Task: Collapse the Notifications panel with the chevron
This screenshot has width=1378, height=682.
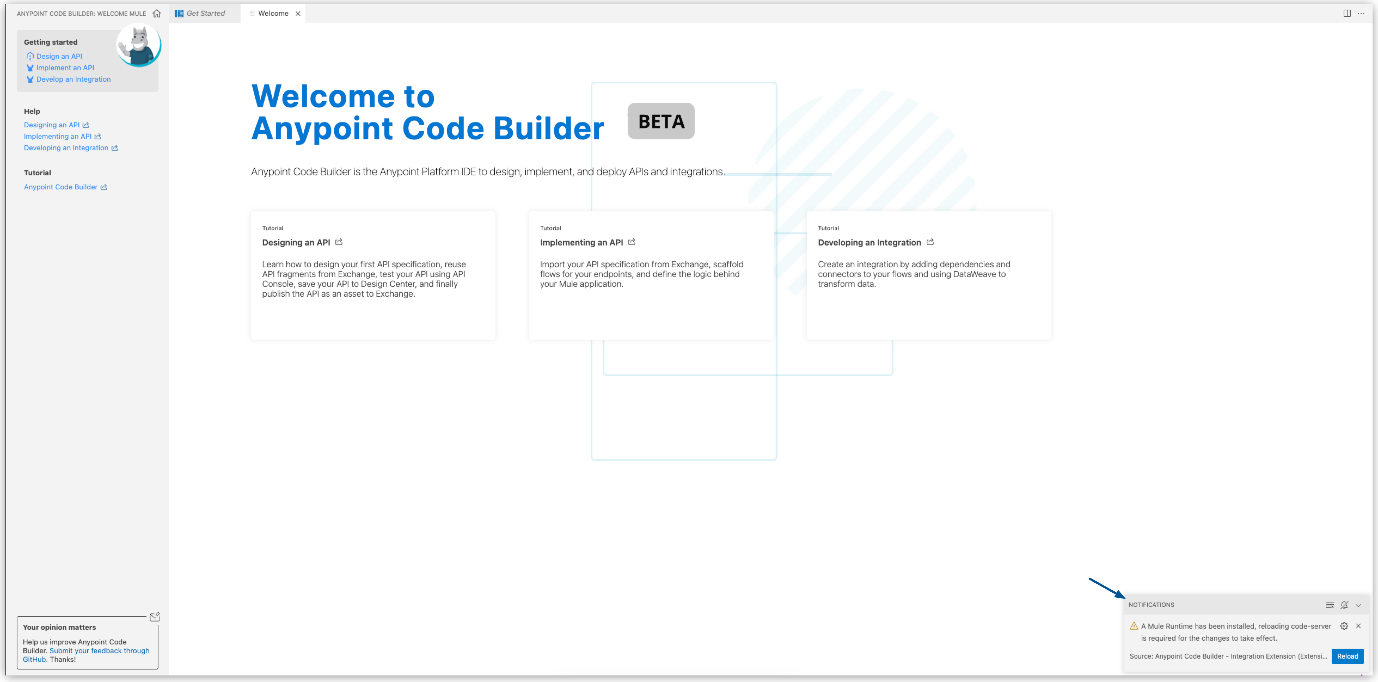Action: pos(1358,605)
